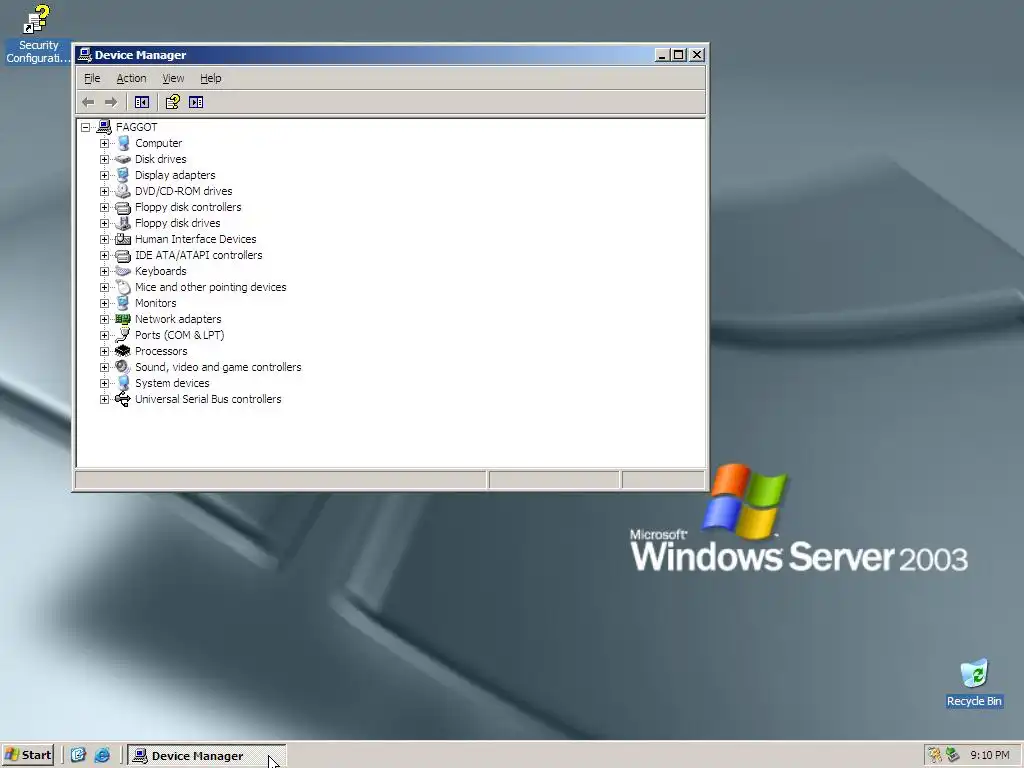Select the Ports (COM & LPT) plug icon
1024x768 pixels.
(x=123, y=335)
